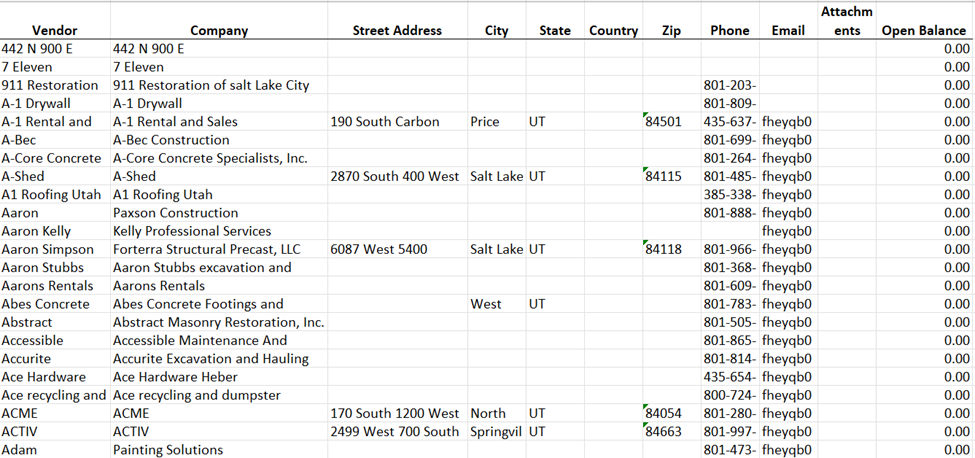Click company cell 911 Restoration of salt Lake City
This screenshot has width=975, height=458.
point(219,85)
